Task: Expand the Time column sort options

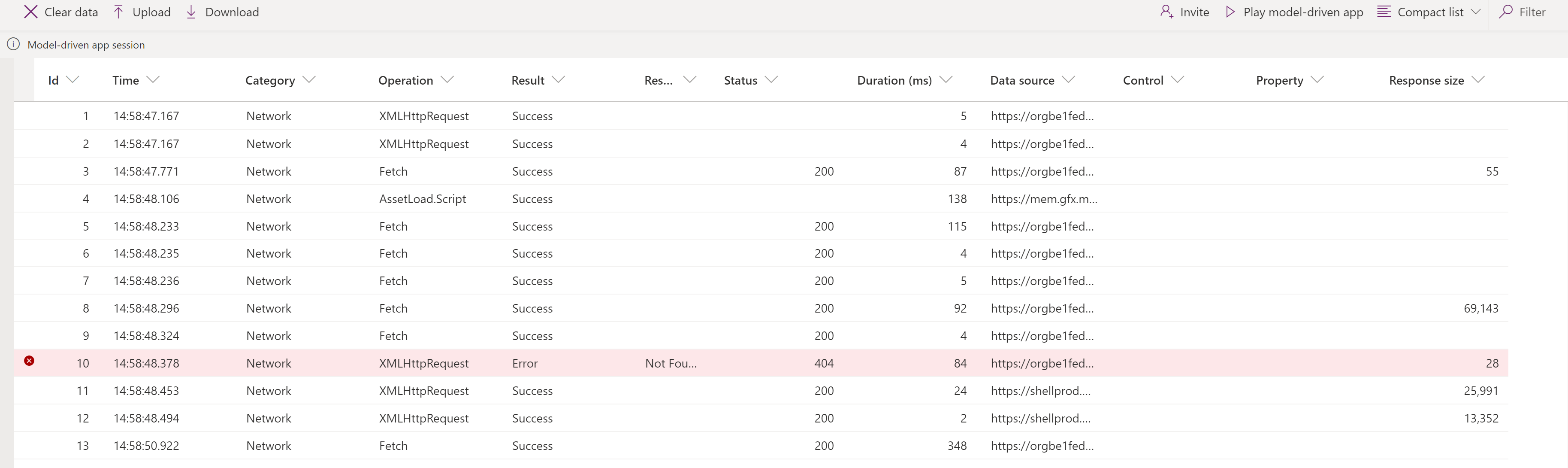Action: (x=152, y=79)
